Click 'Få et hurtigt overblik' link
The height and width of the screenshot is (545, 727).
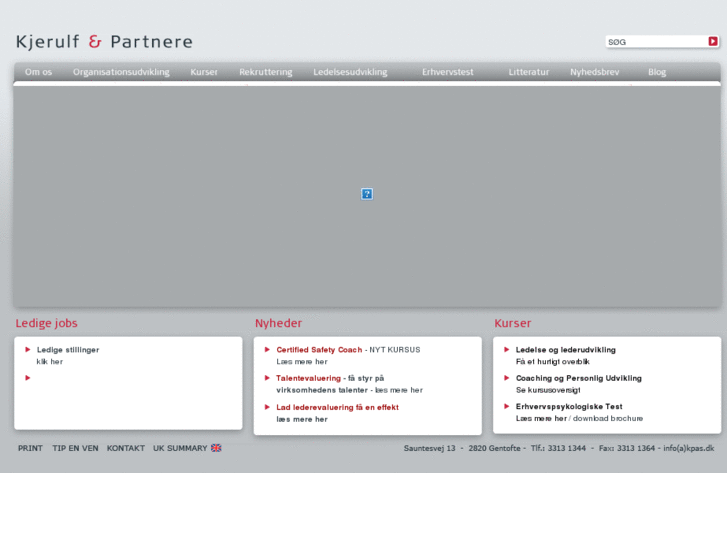click(x=553, y=361)
